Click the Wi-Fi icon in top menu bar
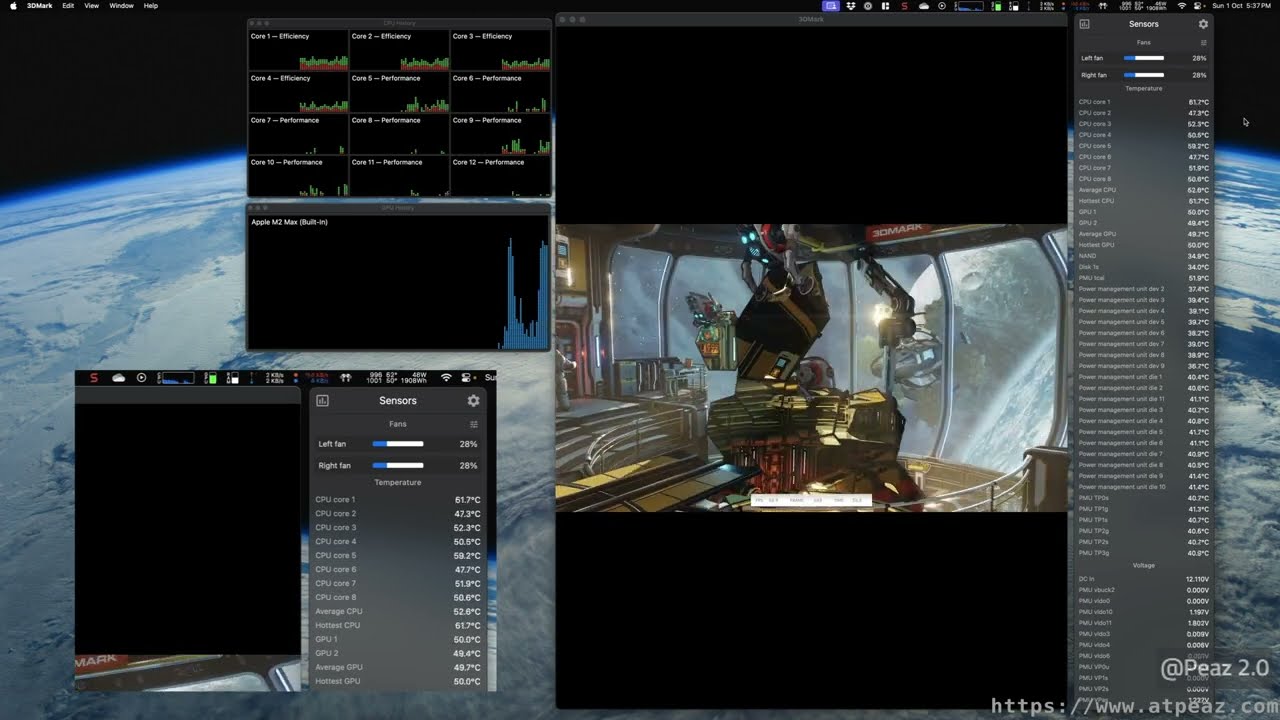The height and width of the screenshot is (720, 1280). coord(1182,6)
